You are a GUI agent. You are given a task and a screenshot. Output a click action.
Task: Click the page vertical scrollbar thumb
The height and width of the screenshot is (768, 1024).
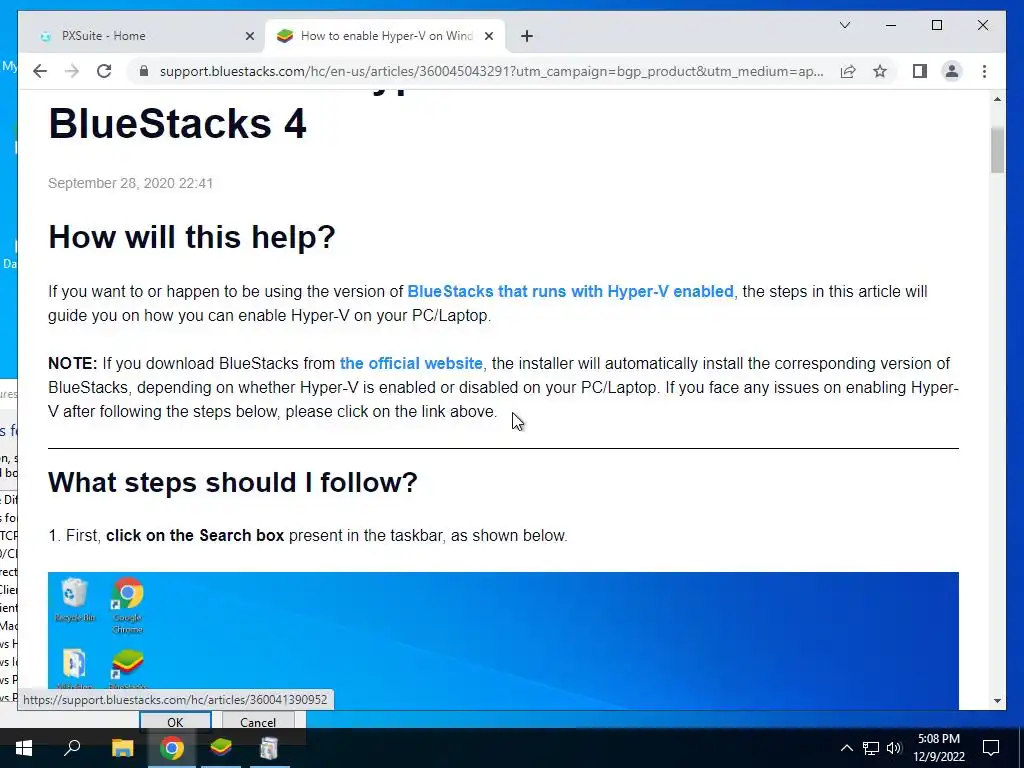pos(997,150)
